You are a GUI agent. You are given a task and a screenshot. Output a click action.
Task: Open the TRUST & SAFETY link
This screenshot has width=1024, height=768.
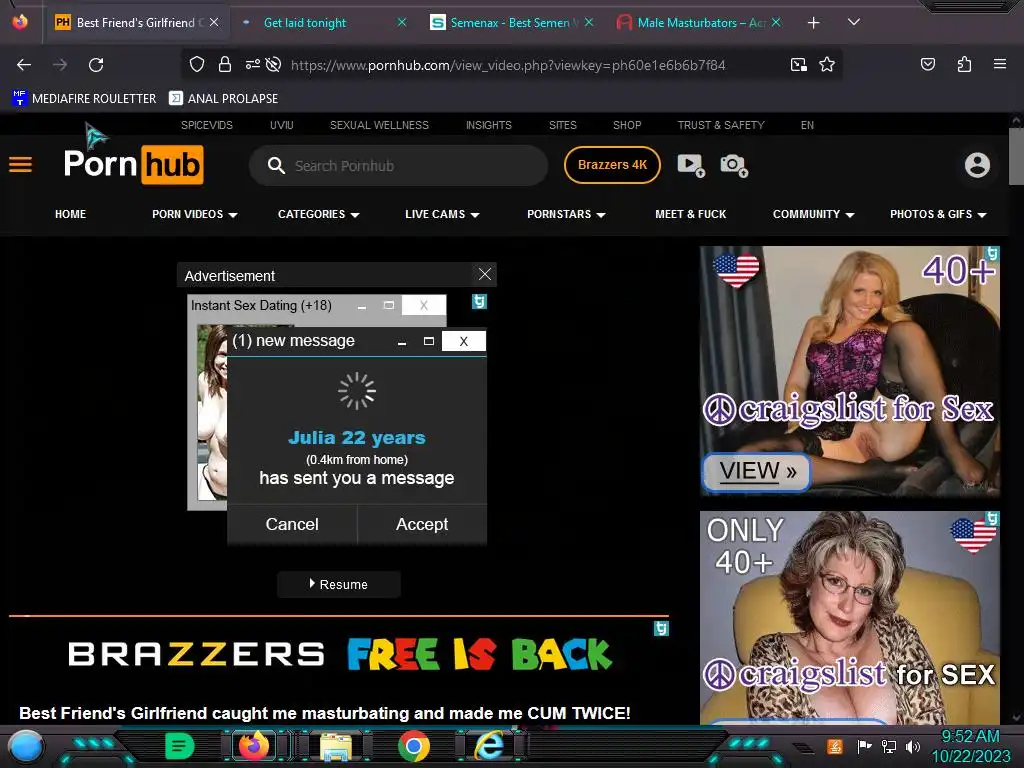[721, 125]
